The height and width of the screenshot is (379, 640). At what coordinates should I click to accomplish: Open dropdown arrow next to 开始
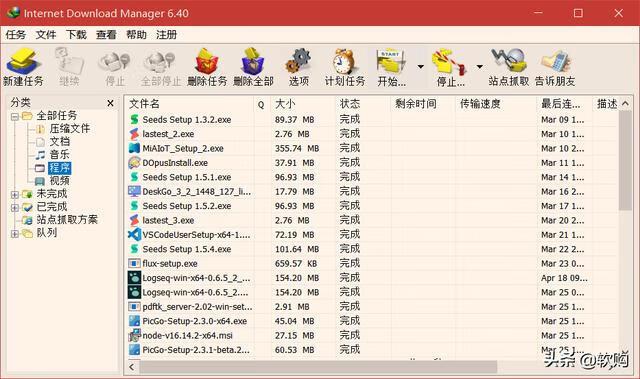point(420,66)
